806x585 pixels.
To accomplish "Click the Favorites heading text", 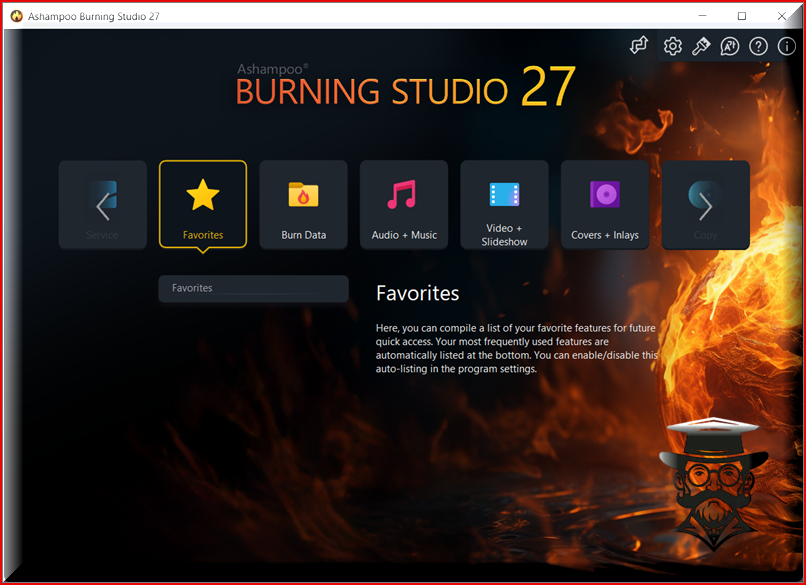I will click(417, 293).
